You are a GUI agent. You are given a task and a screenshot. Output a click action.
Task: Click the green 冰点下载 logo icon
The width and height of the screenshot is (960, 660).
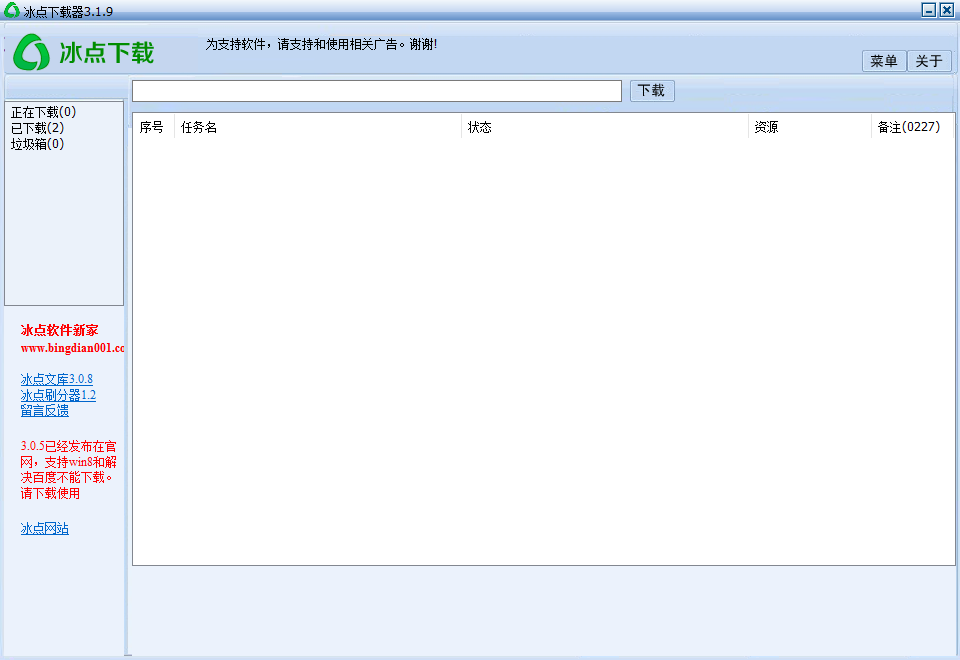pyautogui.click(x=31, y=52)
